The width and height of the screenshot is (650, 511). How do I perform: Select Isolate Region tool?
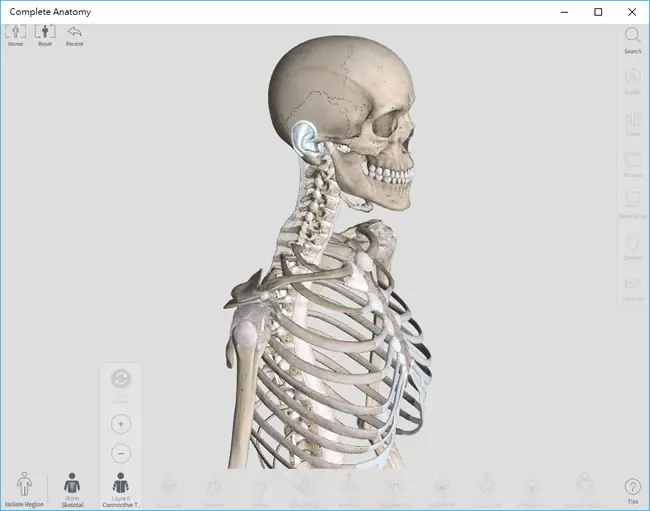pyautogui.click(x=24, y=489)
